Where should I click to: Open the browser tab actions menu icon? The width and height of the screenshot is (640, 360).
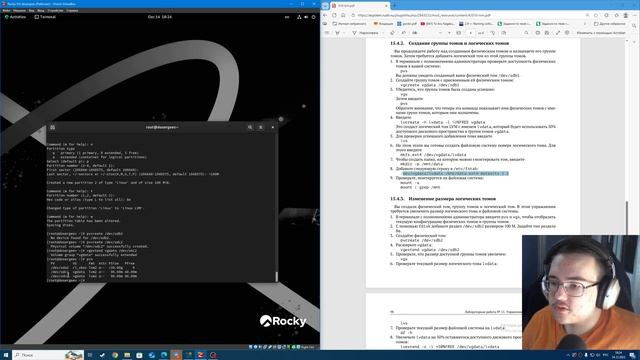(325, 6)
